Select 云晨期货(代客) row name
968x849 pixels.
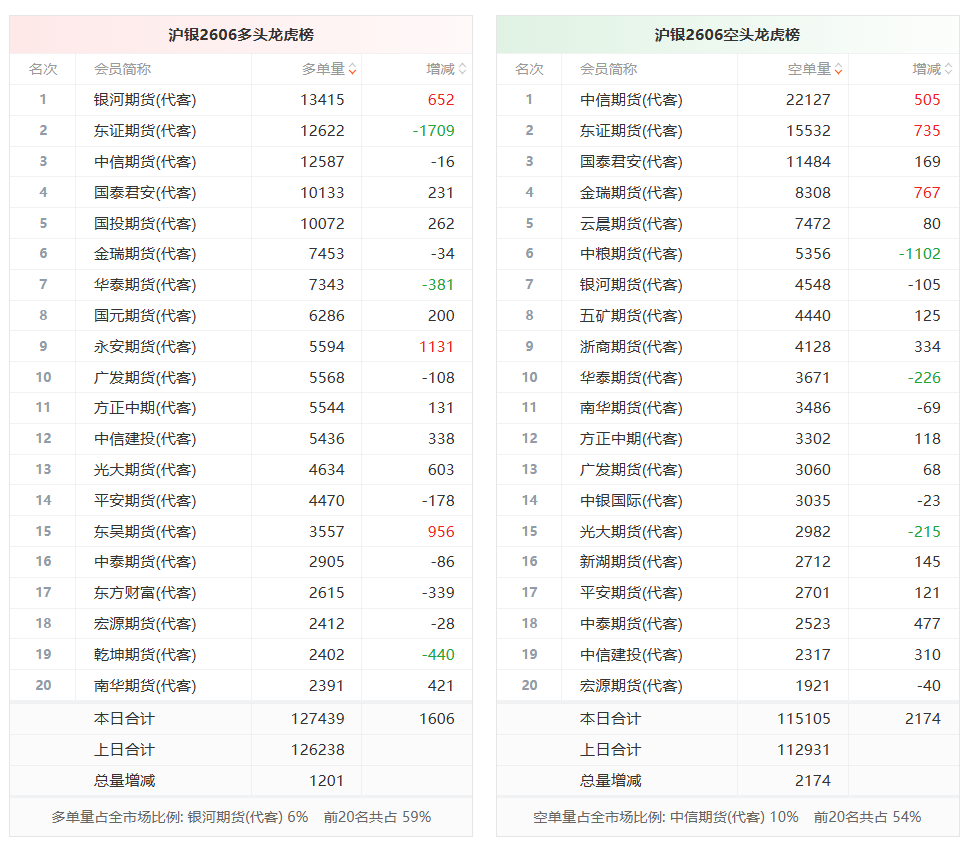[x=632, y=224]
